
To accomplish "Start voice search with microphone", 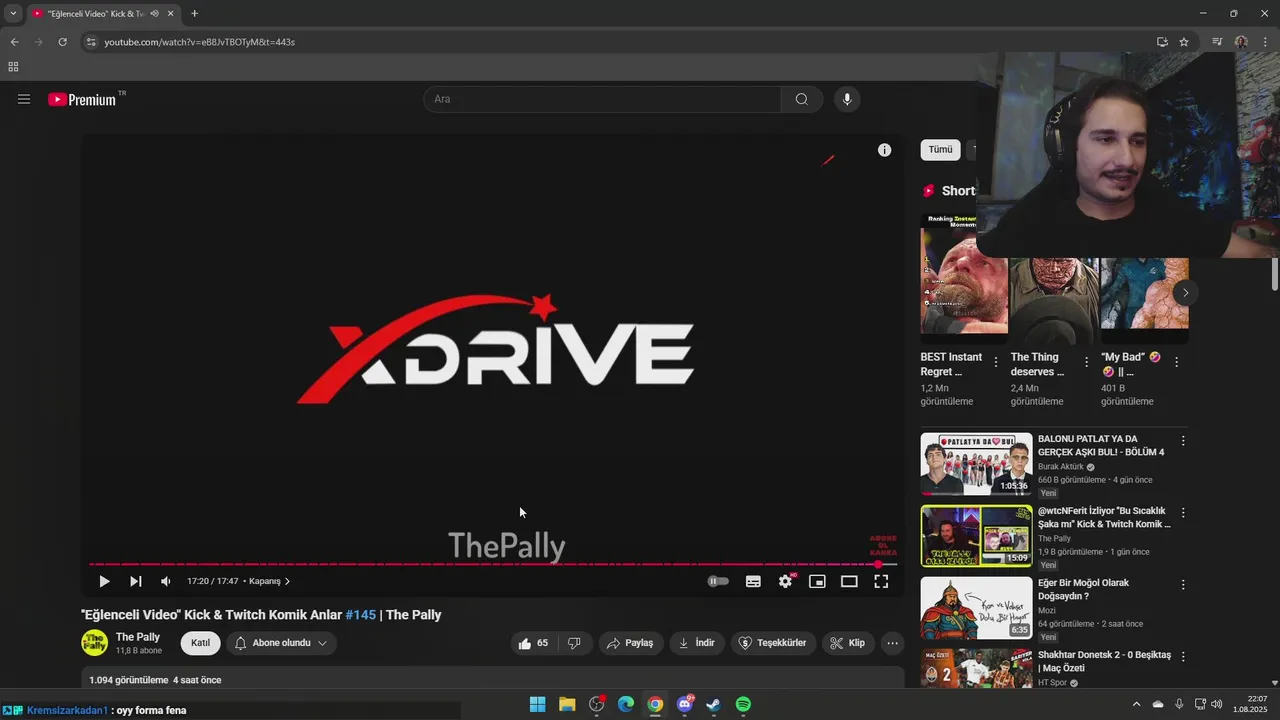I will coord(847,99).
